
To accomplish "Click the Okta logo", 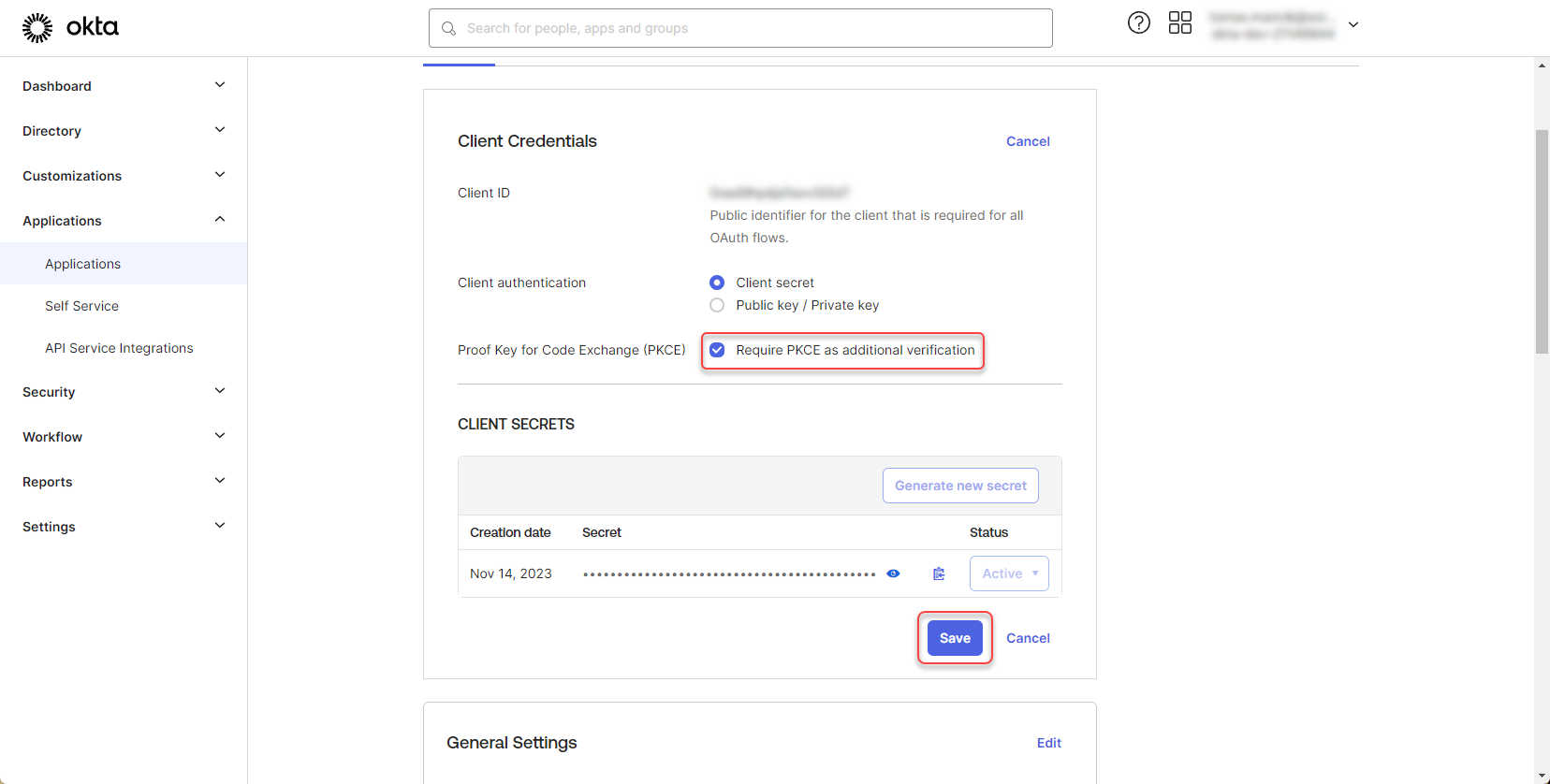I will [x=70, y=27].
